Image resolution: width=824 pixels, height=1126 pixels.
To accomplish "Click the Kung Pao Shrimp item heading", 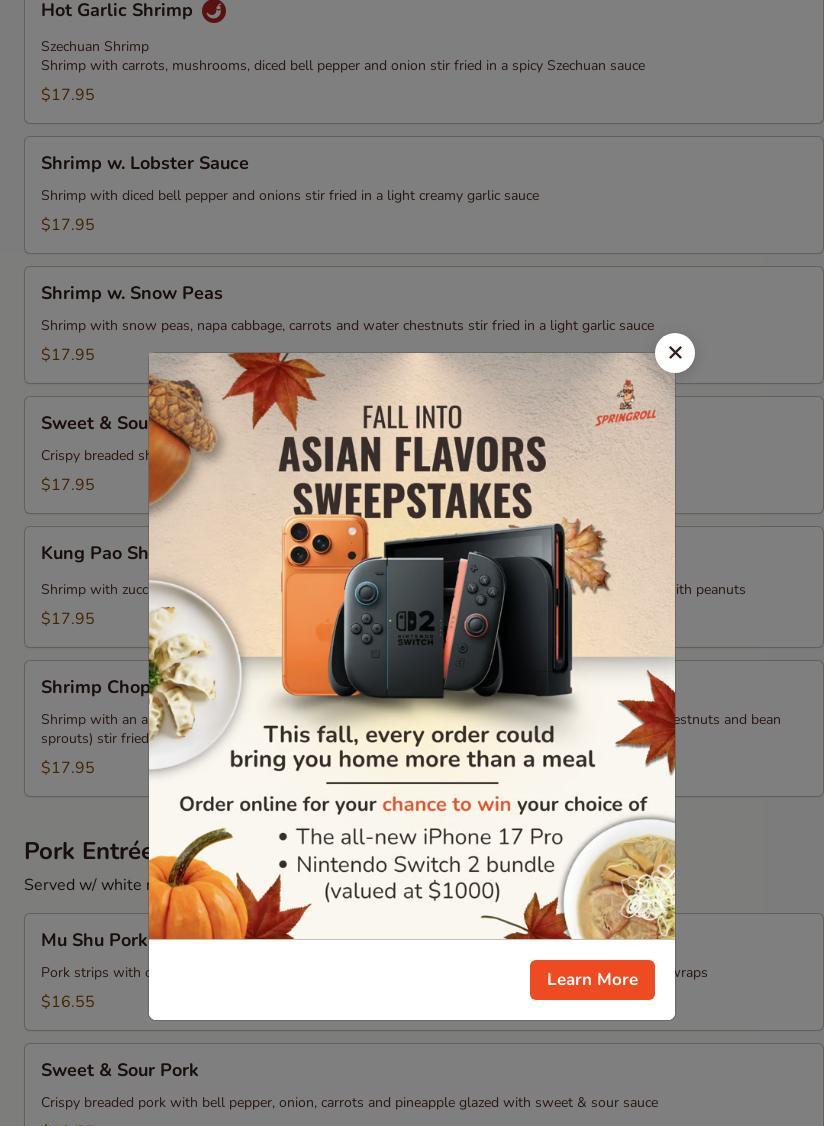I will 94,553.
